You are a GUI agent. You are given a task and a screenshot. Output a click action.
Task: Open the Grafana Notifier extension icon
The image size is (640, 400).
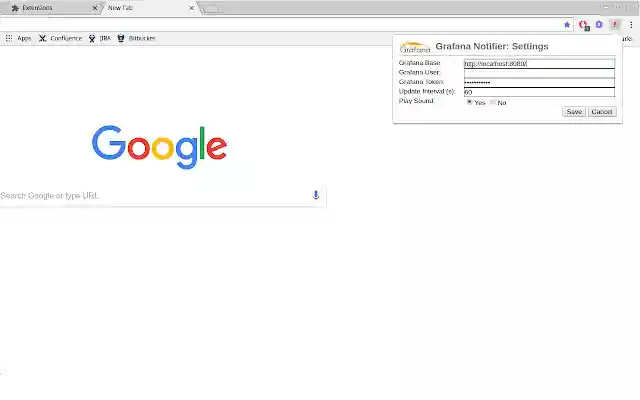(615, 25)
